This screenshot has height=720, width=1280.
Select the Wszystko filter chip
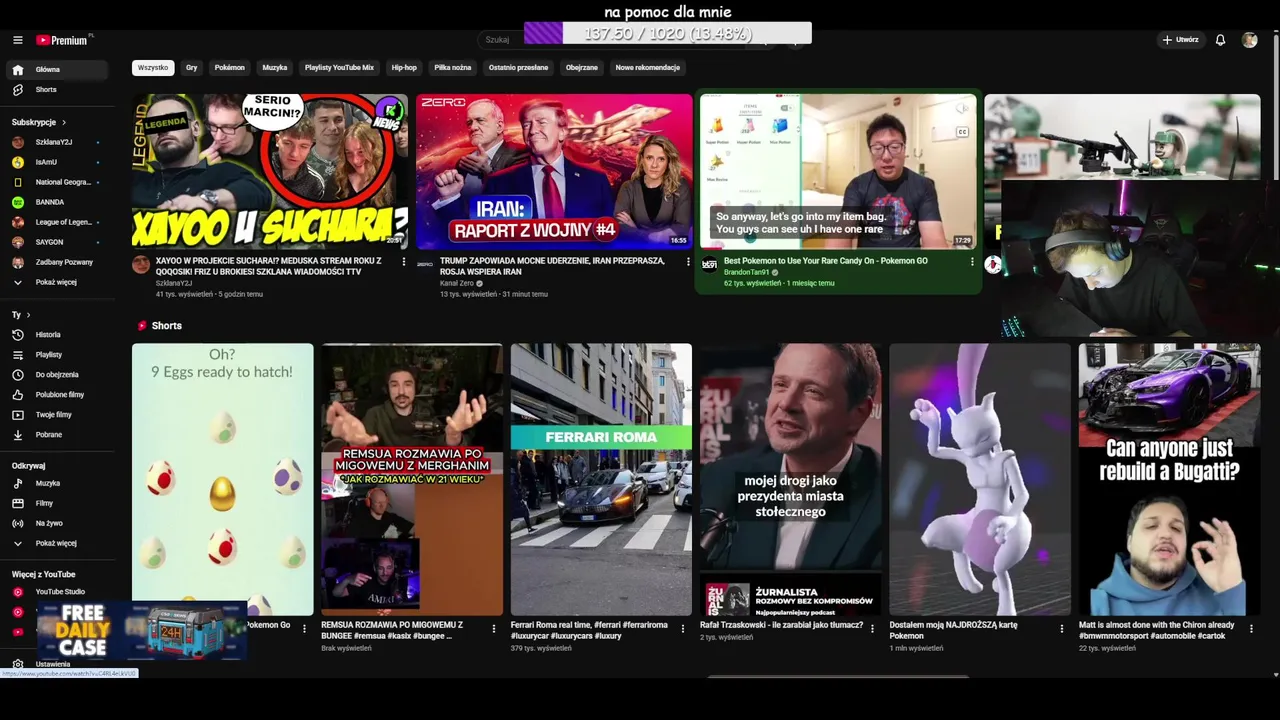tap(153, 68)
